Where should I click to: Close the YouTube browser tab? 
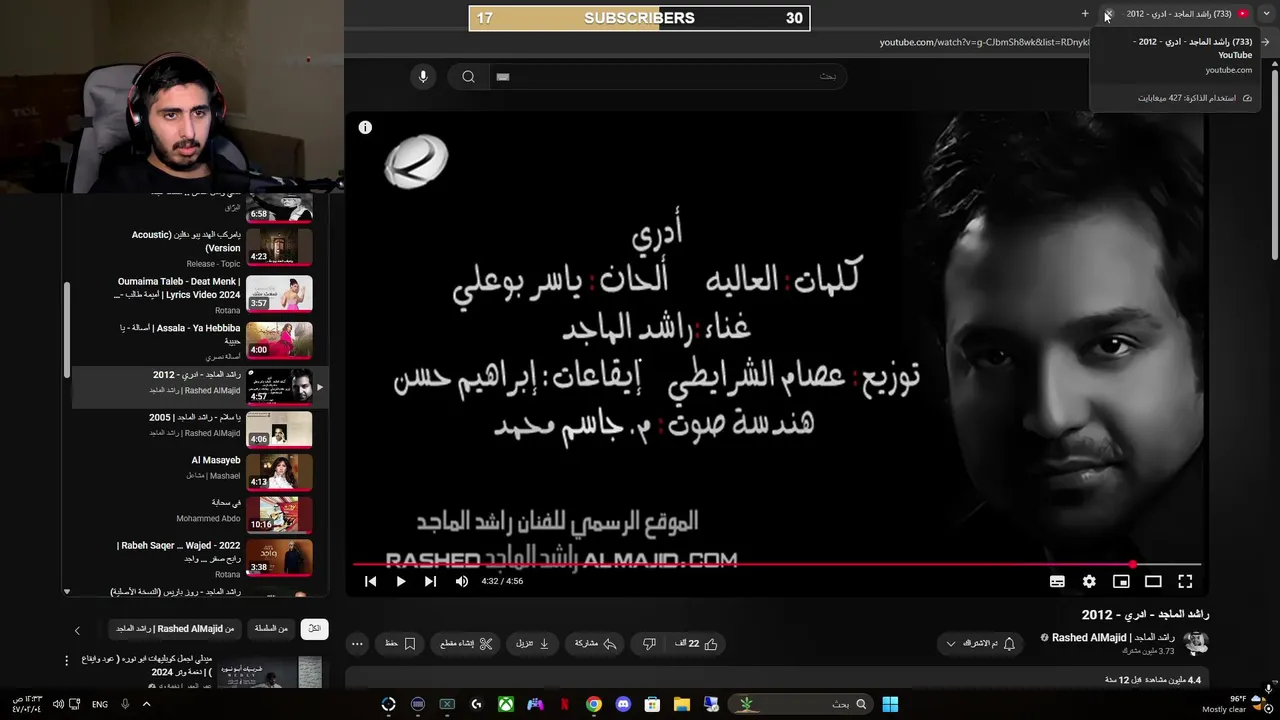[1107, 14]
